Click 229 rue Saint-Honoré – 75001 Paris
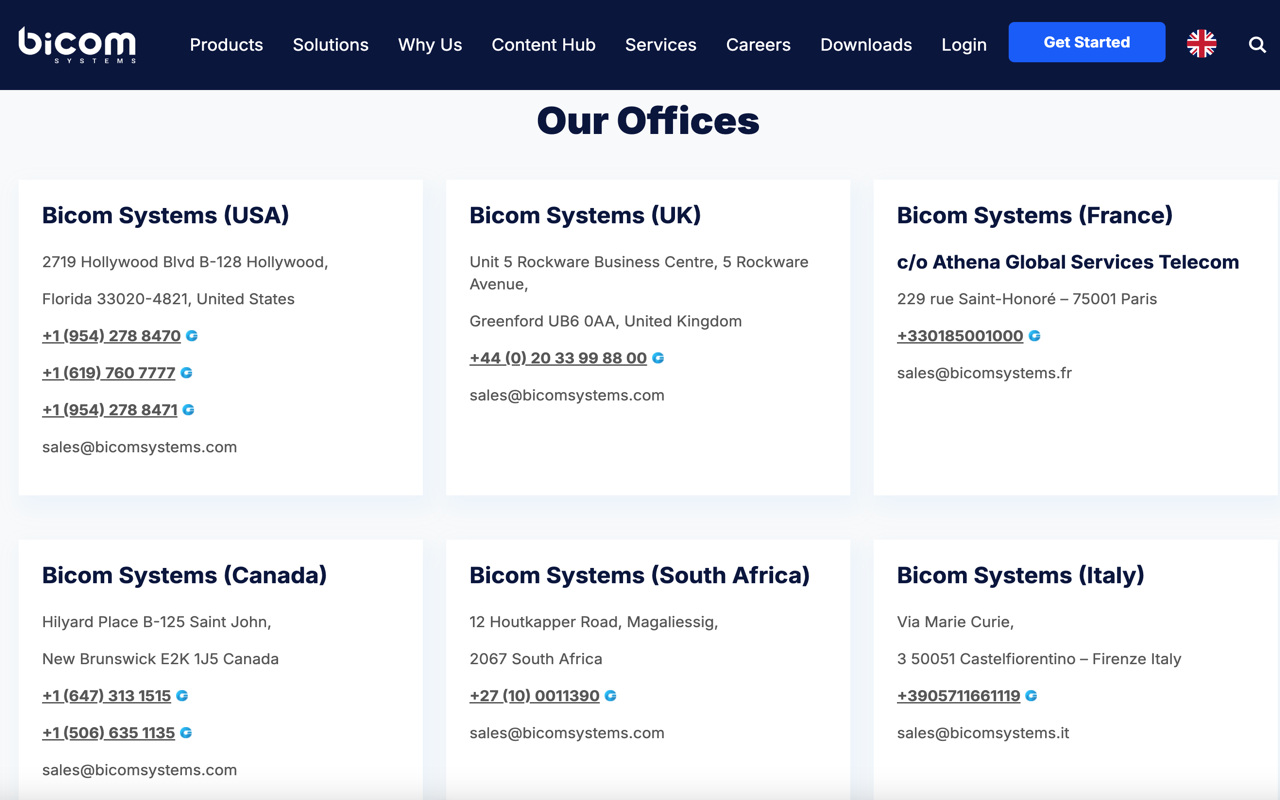The height and width of the screenshot is (800, 1280). point(1027,299)
